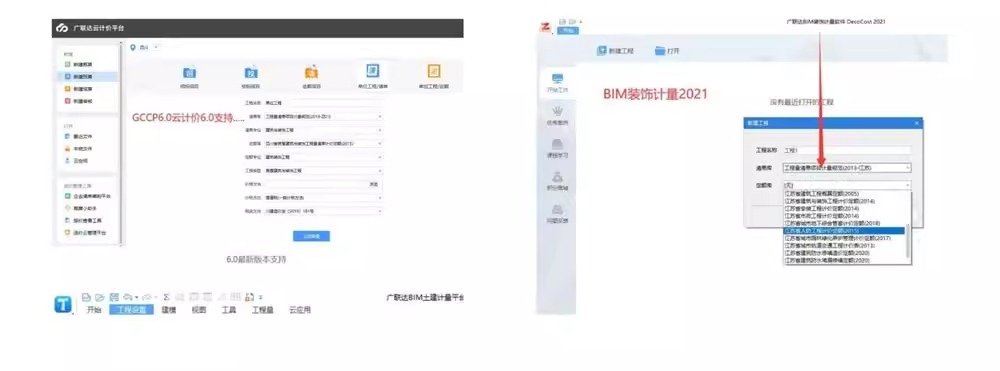The width and height of the screenshot is (1000, 371).
Task: Click the 单位工程/定额 yellow icon
Action: point(434,71)
